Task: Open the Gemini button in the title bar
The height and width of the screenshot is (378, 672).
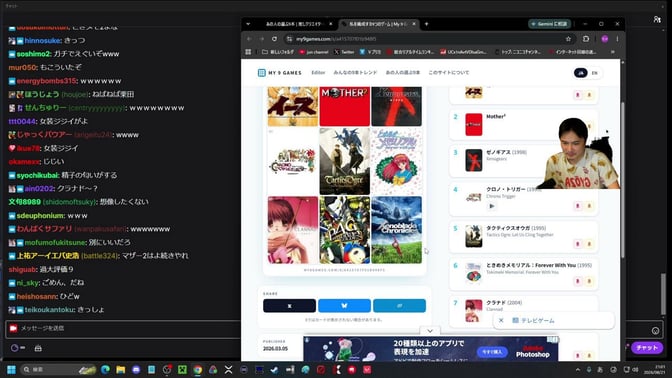Action: 549,24
